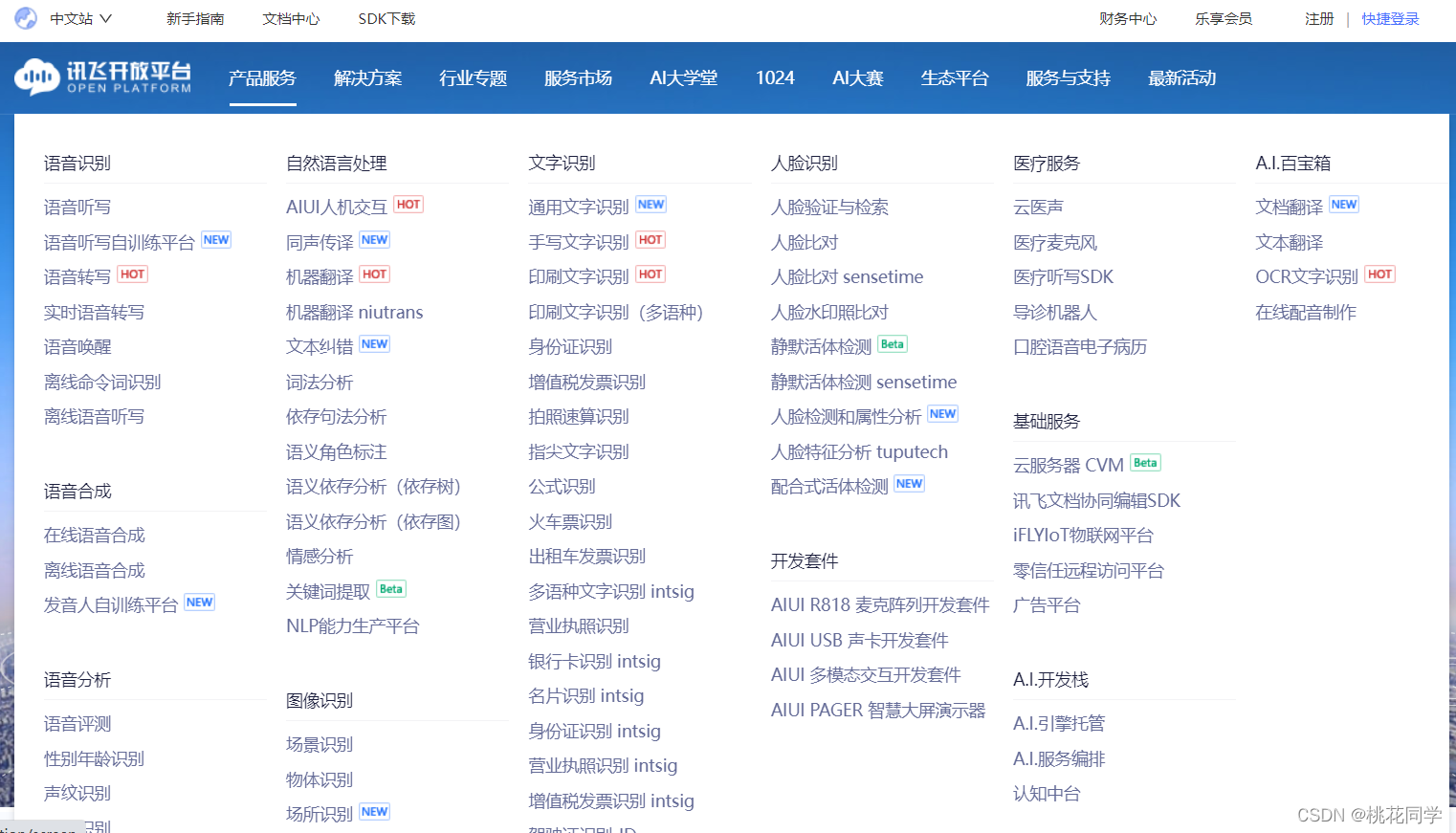Open 通用文字识别 product link
The image size is (1456, 833).
[x=579, y=208]
